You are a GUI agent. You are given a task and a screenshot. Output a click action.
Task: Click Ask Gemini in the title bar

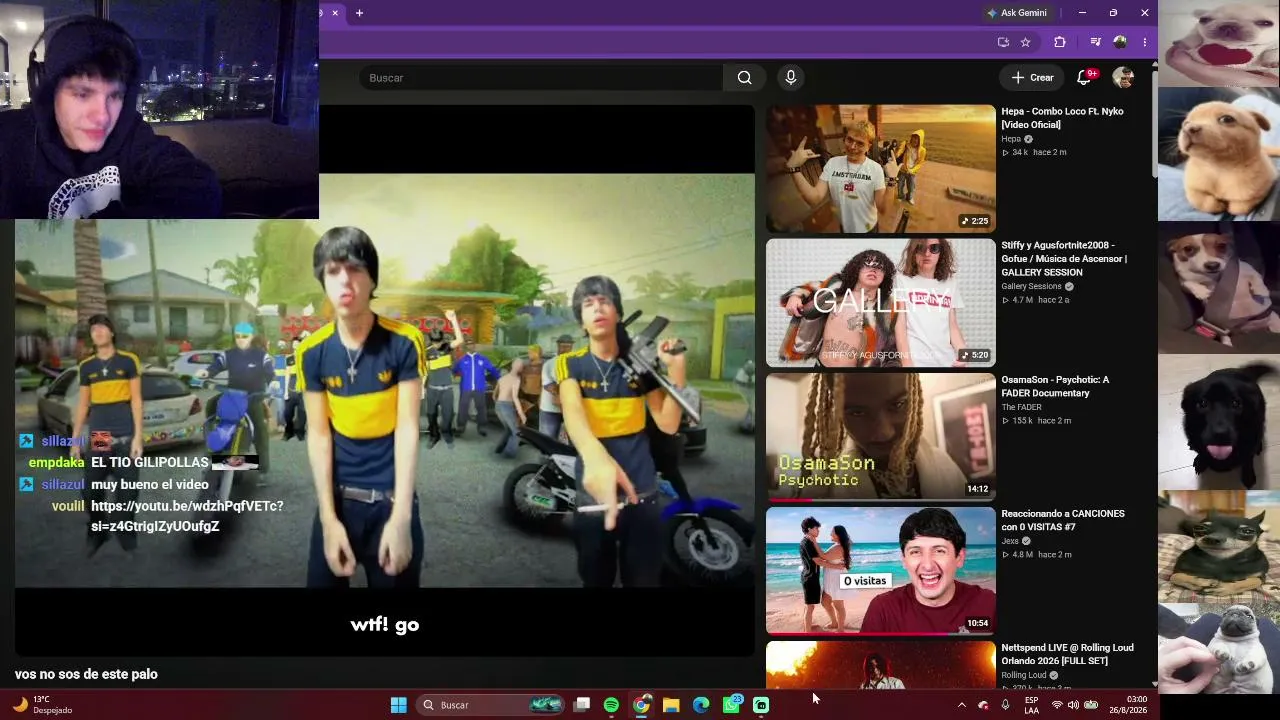coord(1017,13)
